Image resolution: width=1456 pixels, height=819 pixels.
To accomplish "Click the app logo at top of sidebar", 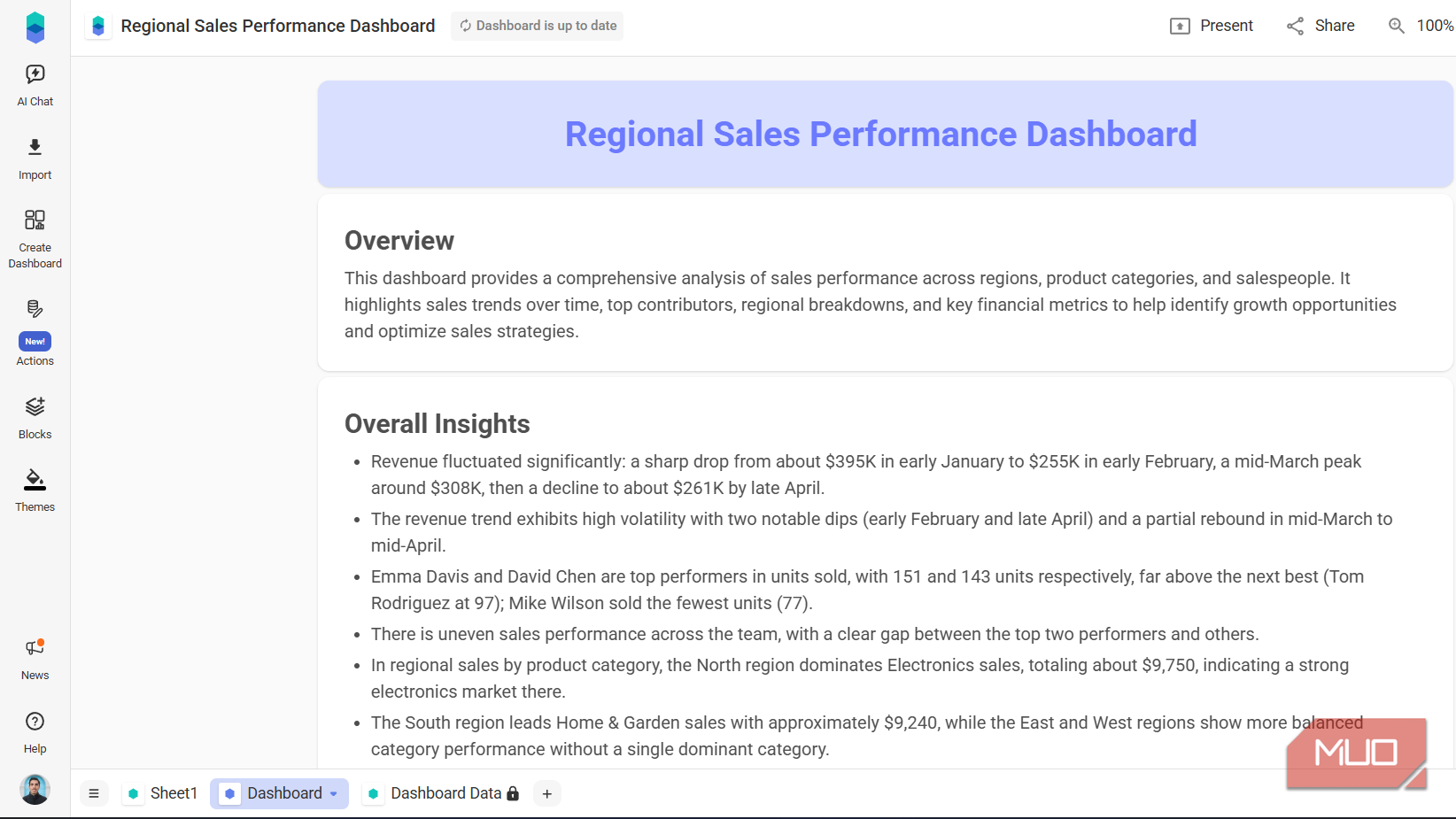I will tap(35, 27).
